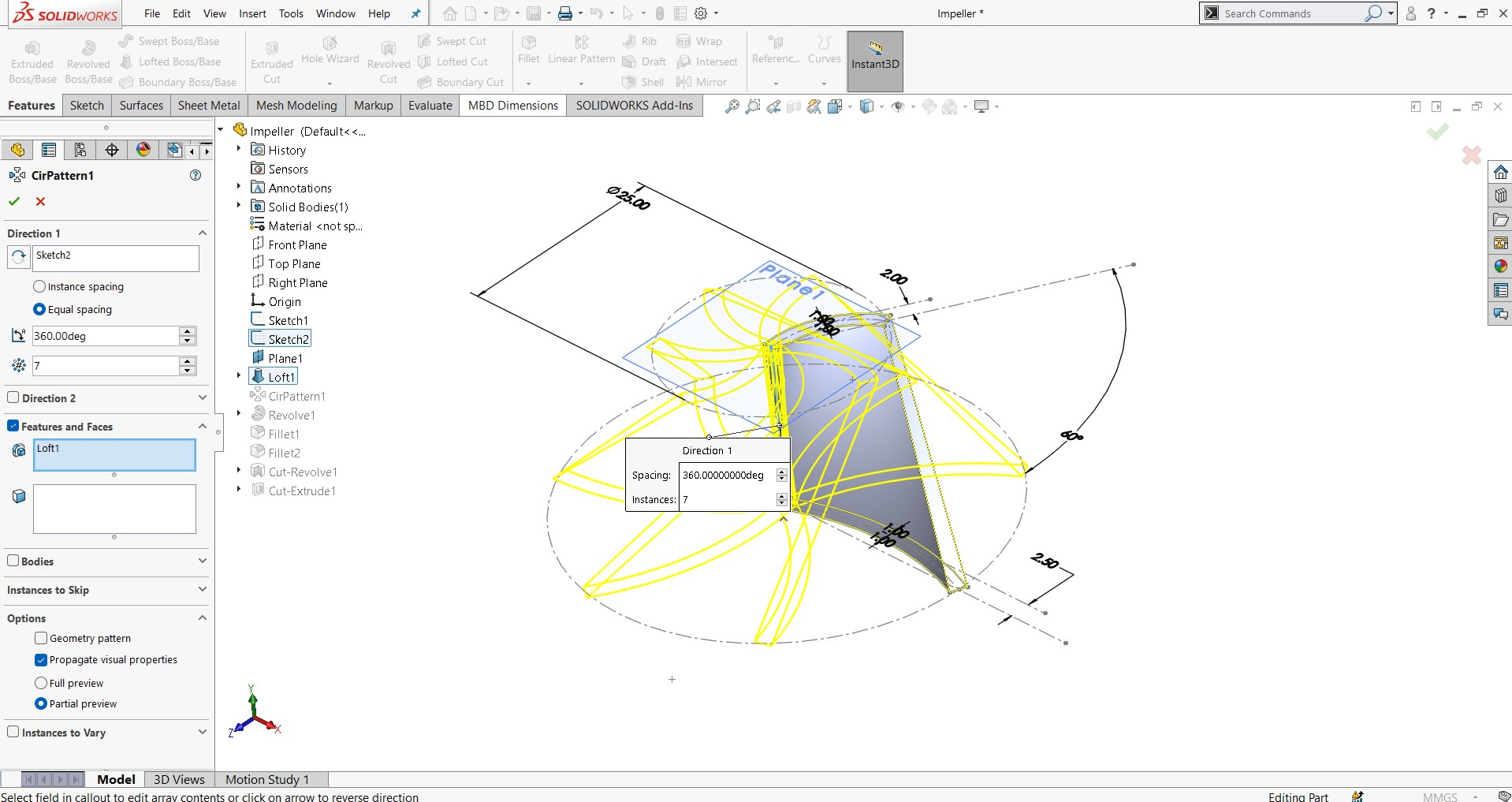The image size is (1512, 802).
Task: Select Full preview radio button
Action: (x=41, y=683)
